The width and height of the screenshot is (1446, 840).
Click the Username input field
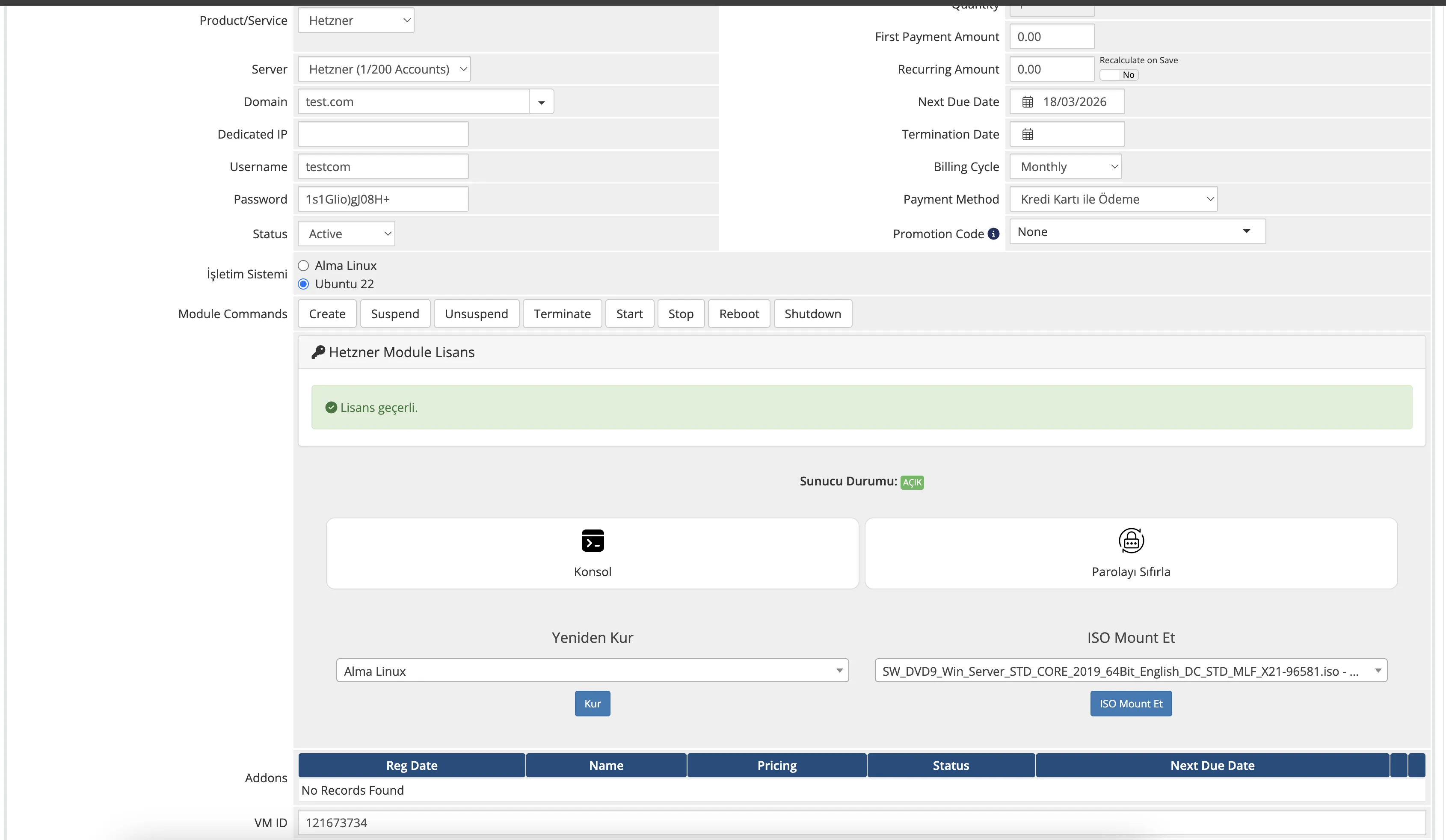pos(383,167)
